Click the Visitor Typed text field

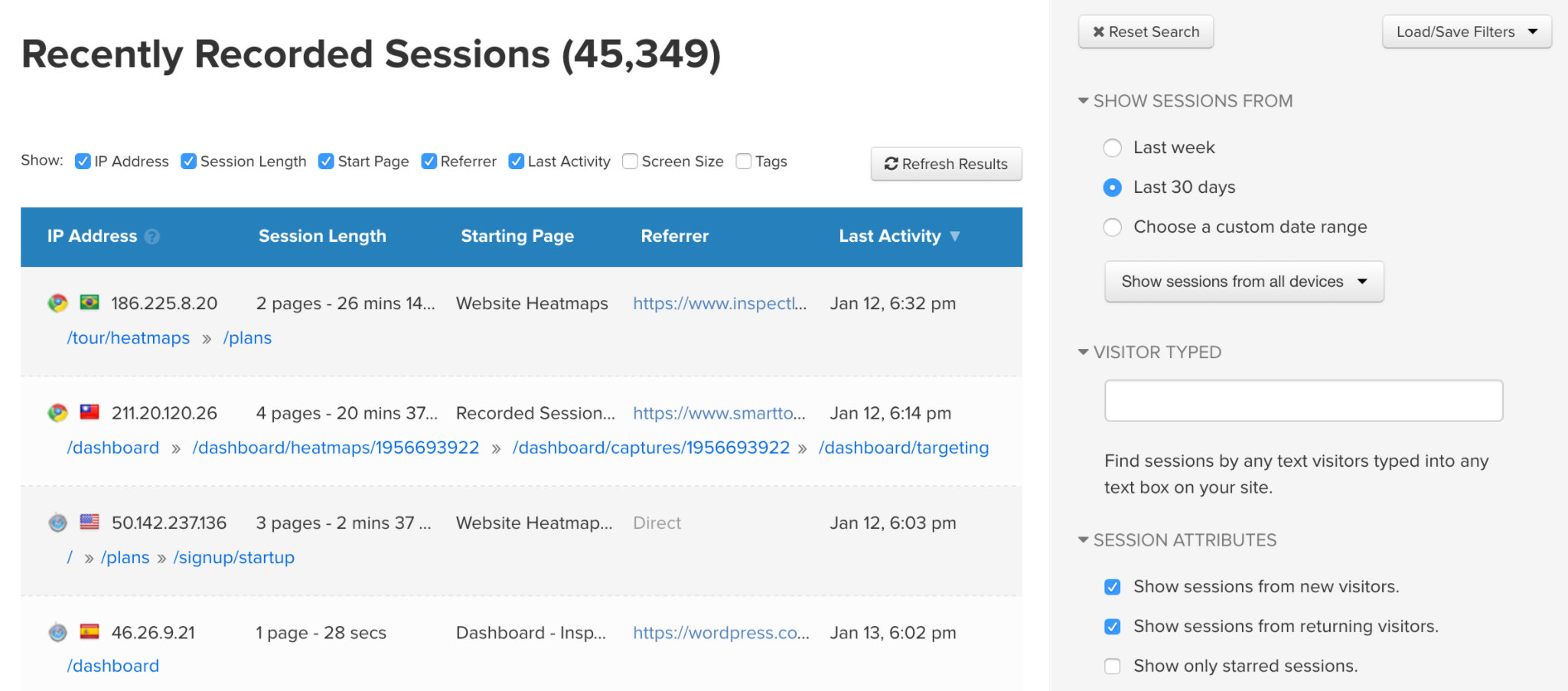tap(1303, 400)
